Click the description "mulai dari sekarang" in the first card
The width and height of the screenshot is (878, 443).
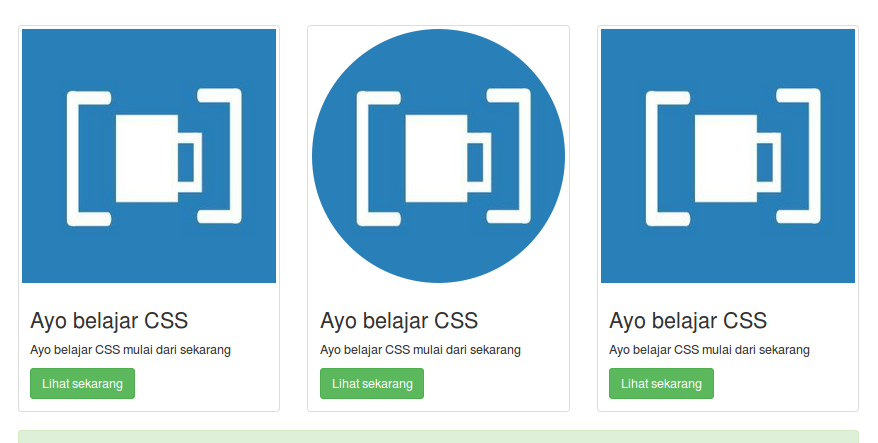tap(177, 350)
